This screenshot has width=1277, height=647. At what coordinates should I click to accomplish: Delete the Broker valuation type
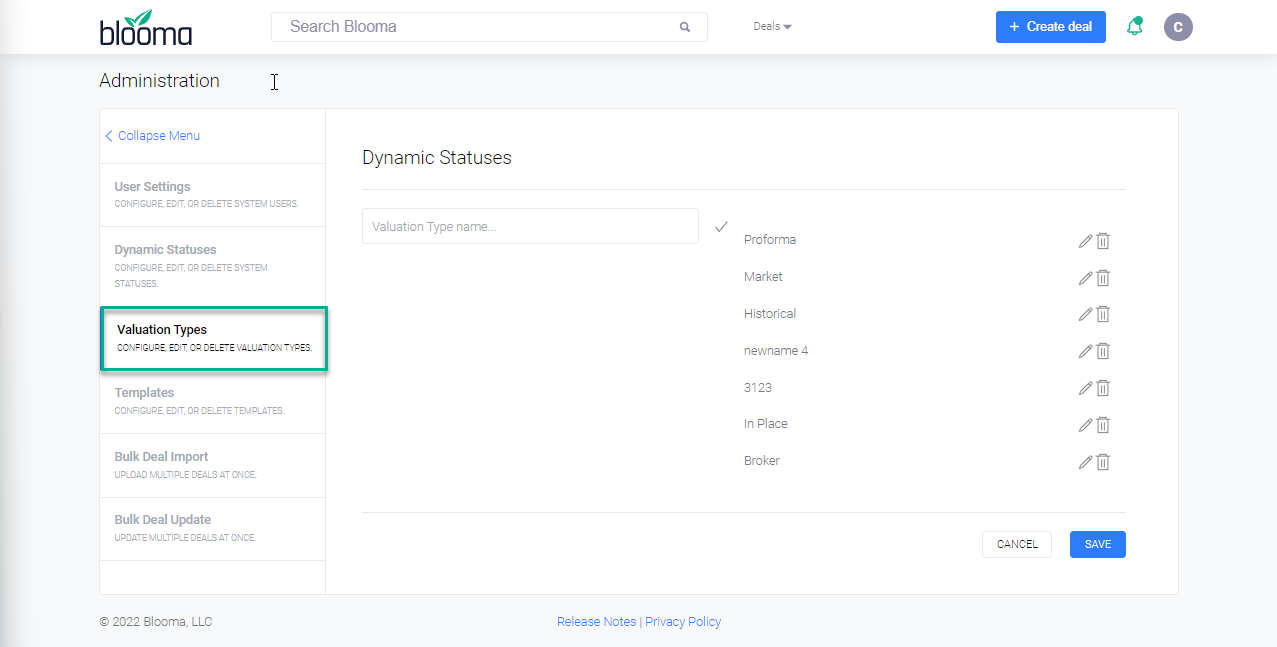click(1103, 462)
